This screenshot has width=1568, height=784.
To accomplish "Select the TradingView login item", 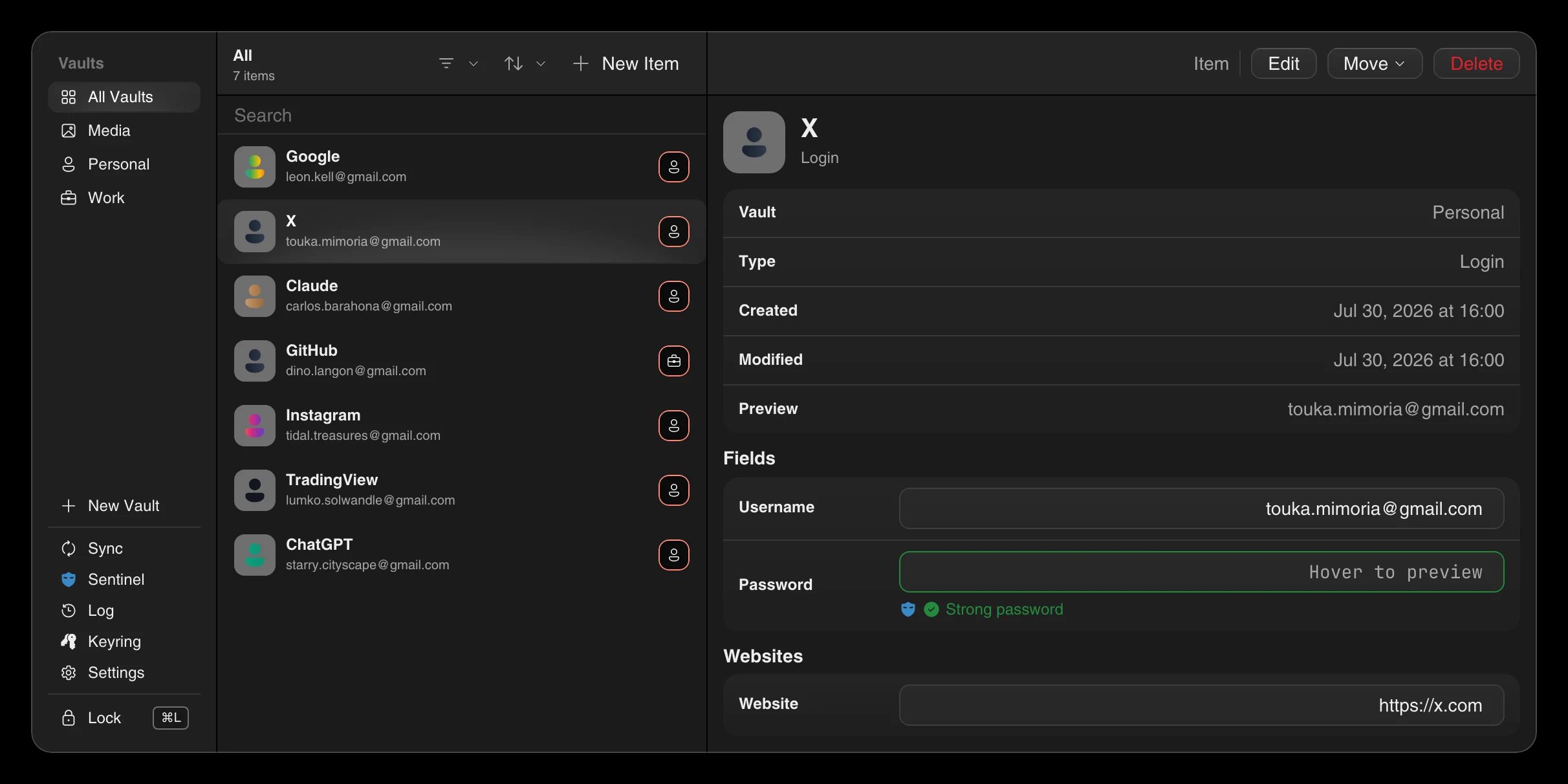I will [x=462, y=490].
